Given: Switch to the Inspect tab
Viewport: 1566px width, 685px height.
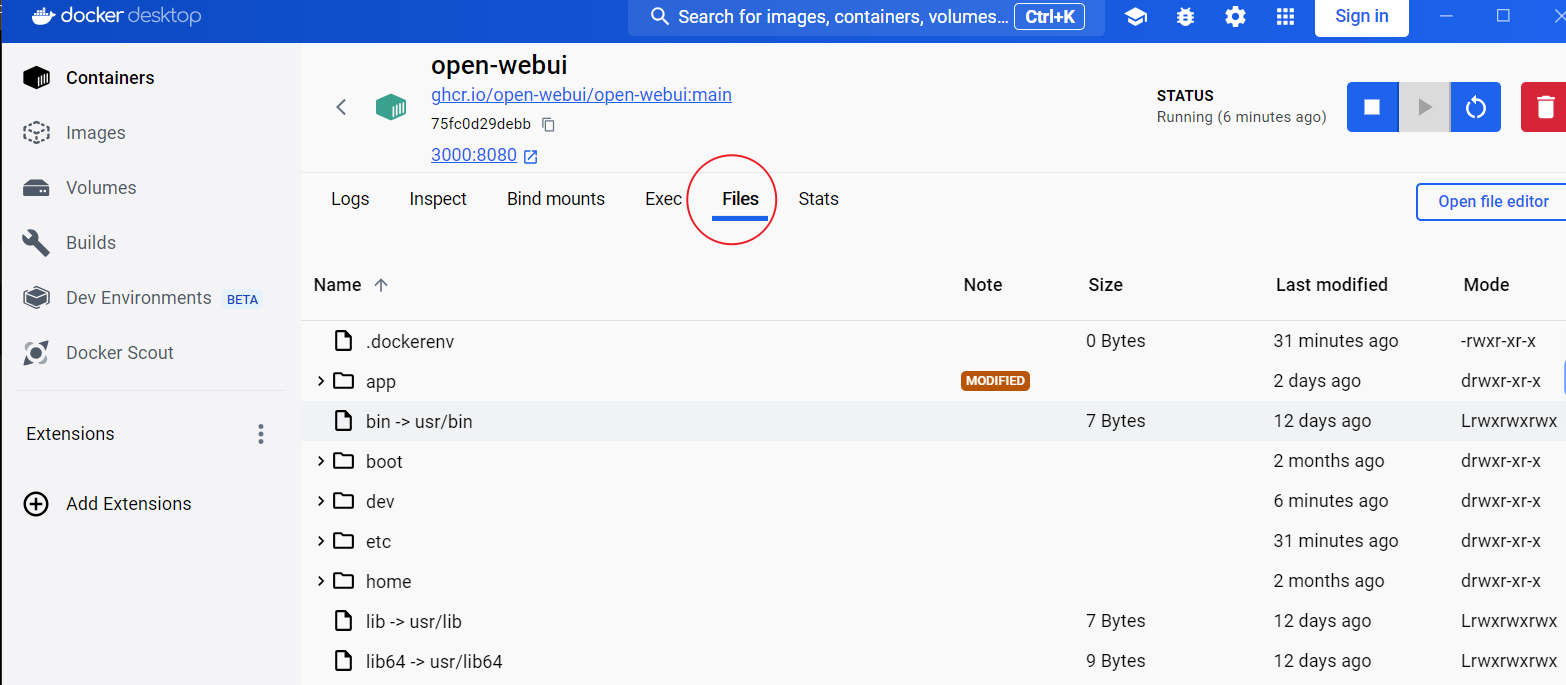Looking at the screenshot, I should point(438,199).
